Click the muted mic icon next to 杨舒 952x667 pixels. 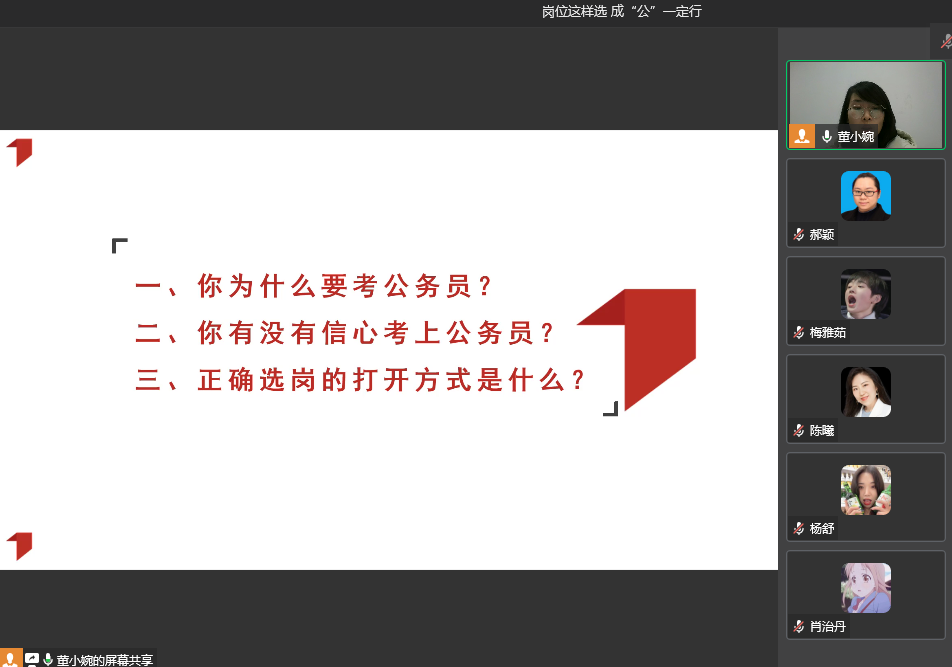click(799, 529)
